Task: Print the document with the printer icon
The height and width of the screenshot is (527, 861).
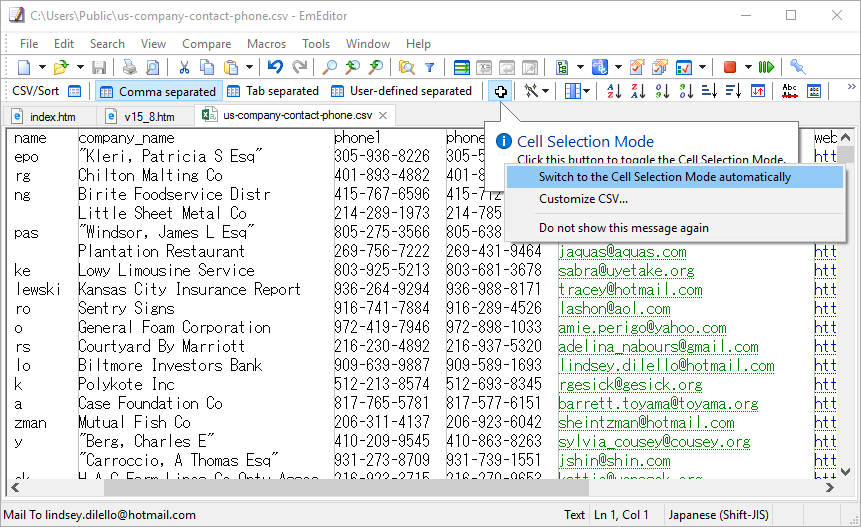Action: pyautogui.click(x=129, y=68)
